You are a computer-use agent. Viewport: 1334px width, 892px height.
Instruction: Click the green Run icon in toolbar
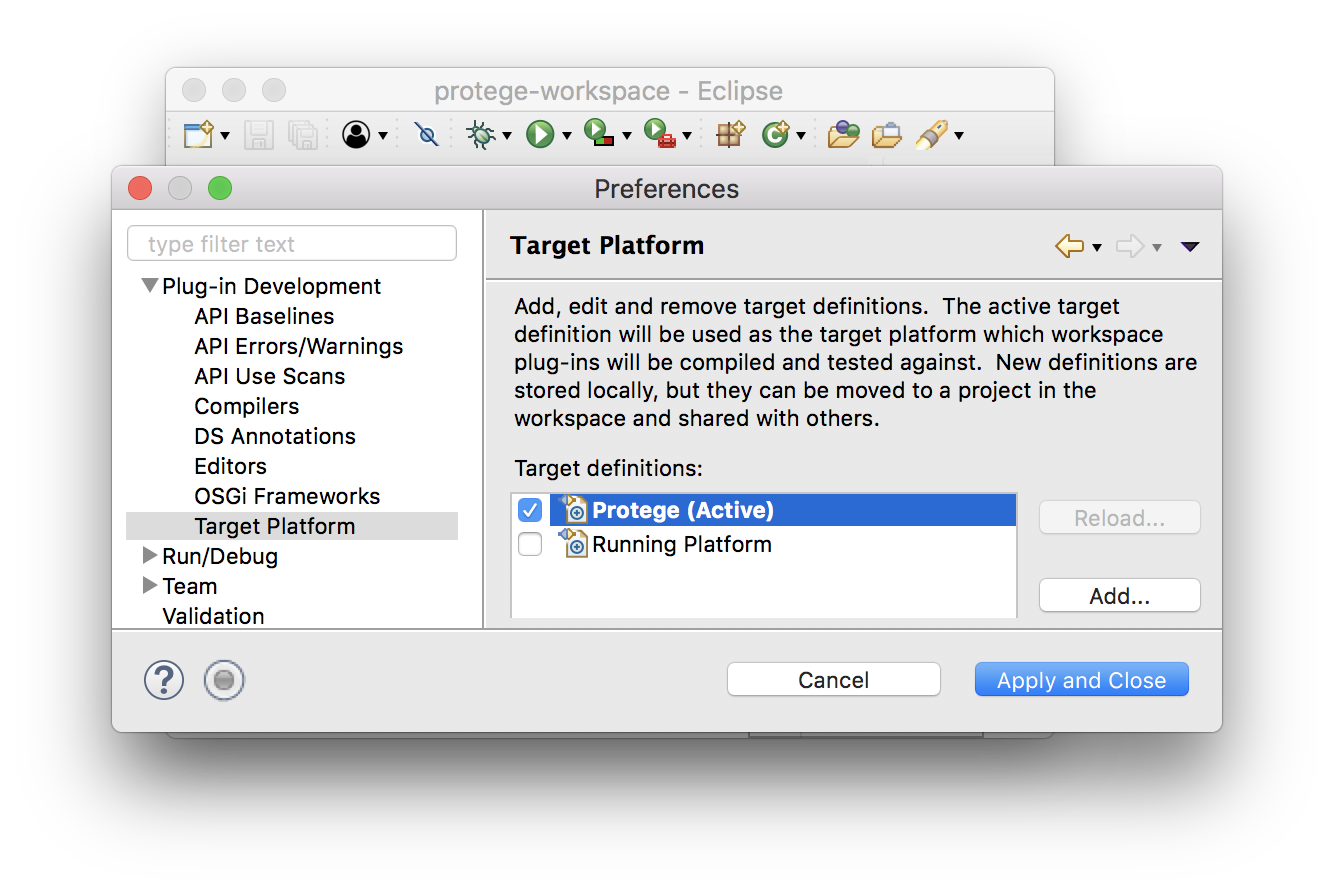(x=540, y=134)
